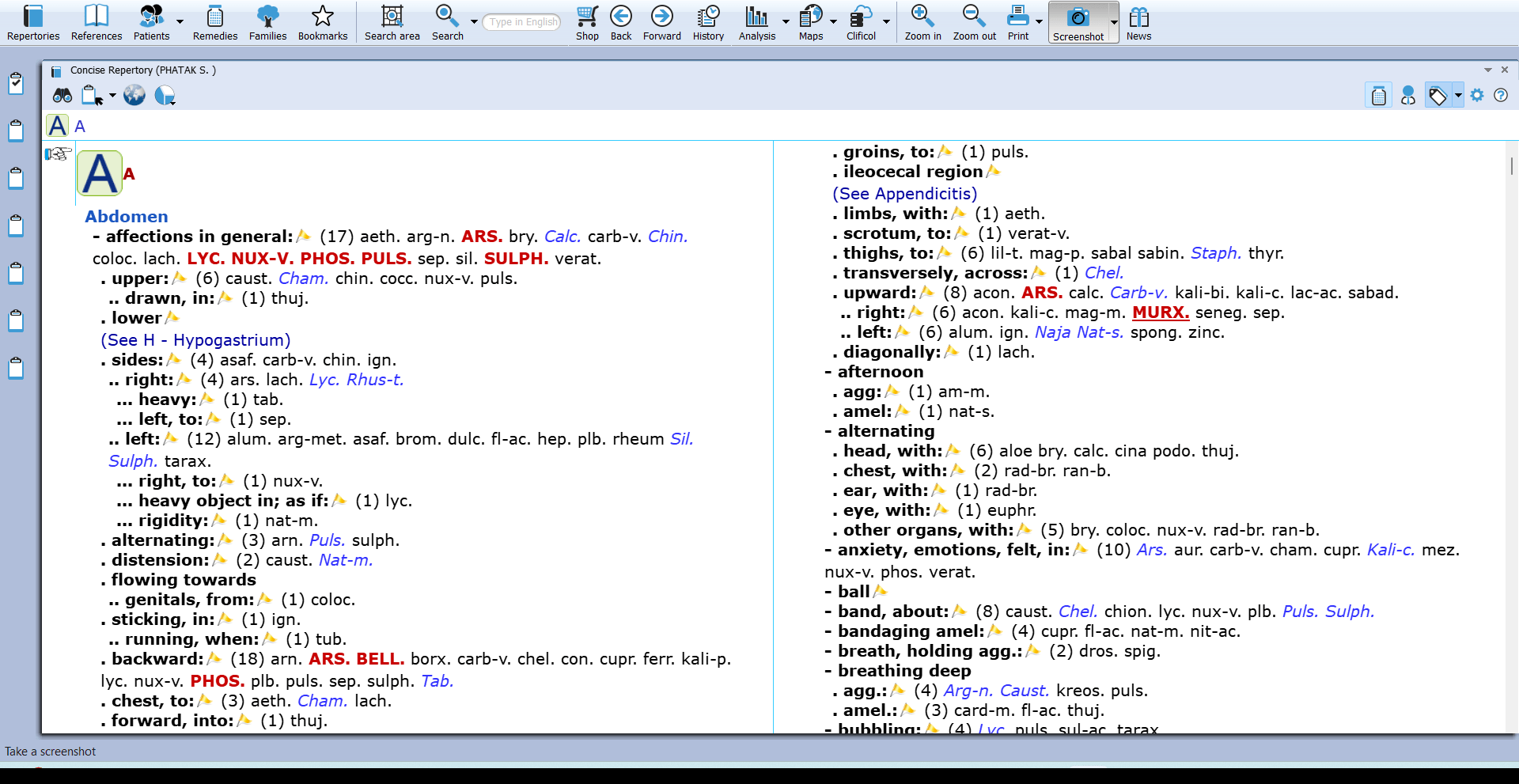Screen dimensions: 1519x784
Task: Open the Patients dropdown arrow
Action: click(180, 22)
